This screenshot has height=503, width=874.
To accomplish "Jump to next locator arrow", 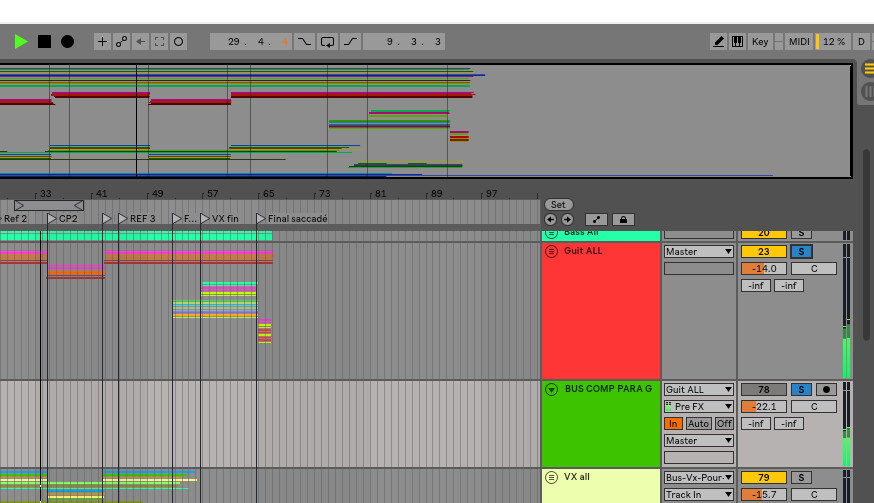I will point(567,220).
